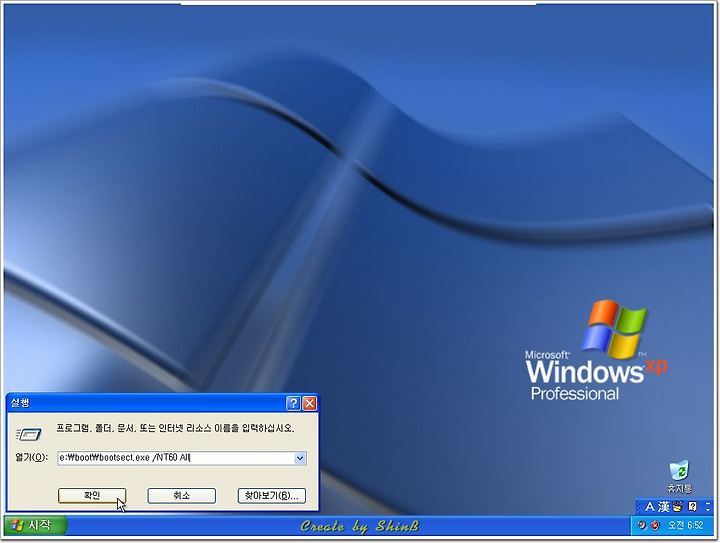Screen dimensions: 720x543
Task: Open the 찾아보기(B)... browse button
Action: [x=271, y=495]
